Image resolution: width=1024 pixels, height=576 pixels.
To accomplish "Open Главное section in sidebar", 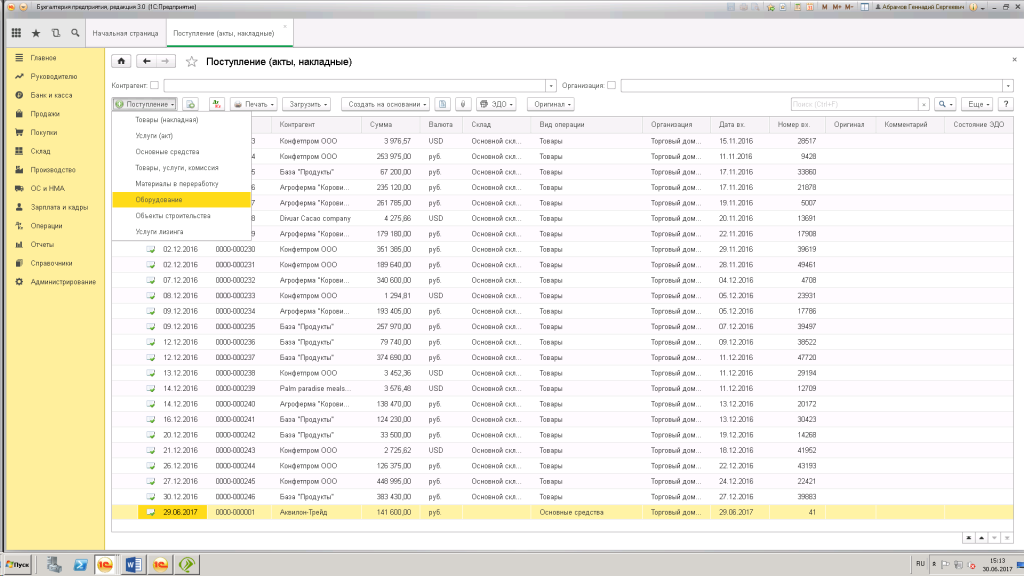I will 43,57.
